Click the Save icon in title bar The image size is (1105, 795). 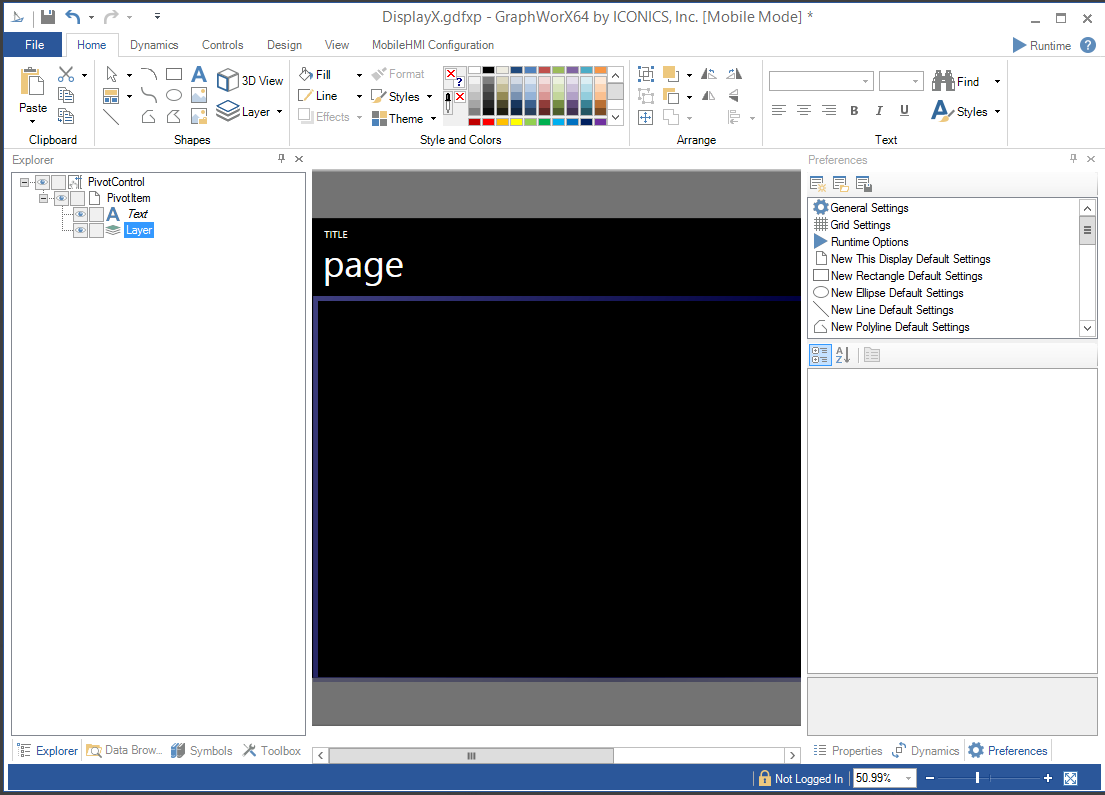48,17
